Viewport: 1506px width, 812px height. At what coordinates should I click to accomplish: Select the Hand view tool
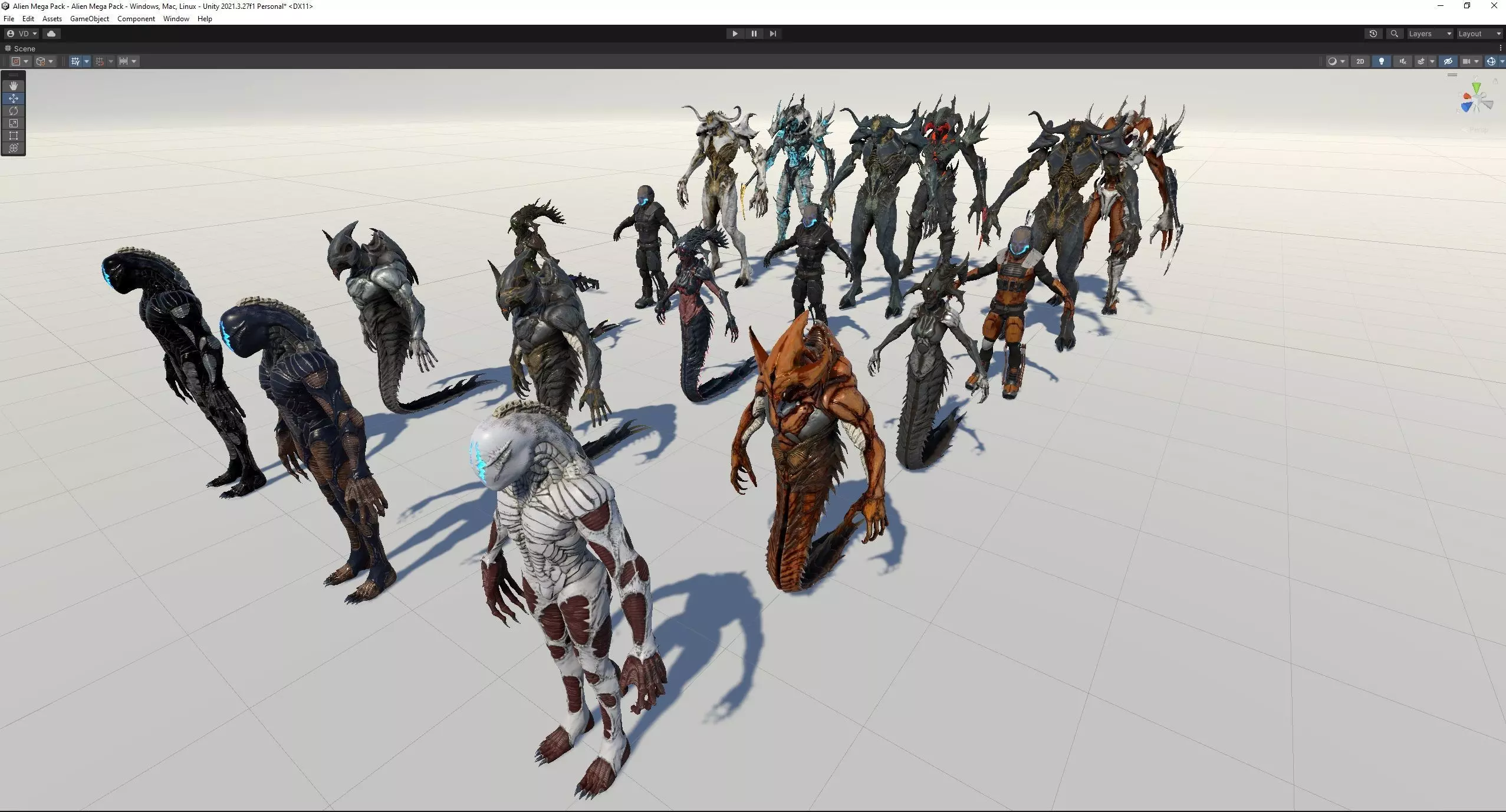click(14, 86)
